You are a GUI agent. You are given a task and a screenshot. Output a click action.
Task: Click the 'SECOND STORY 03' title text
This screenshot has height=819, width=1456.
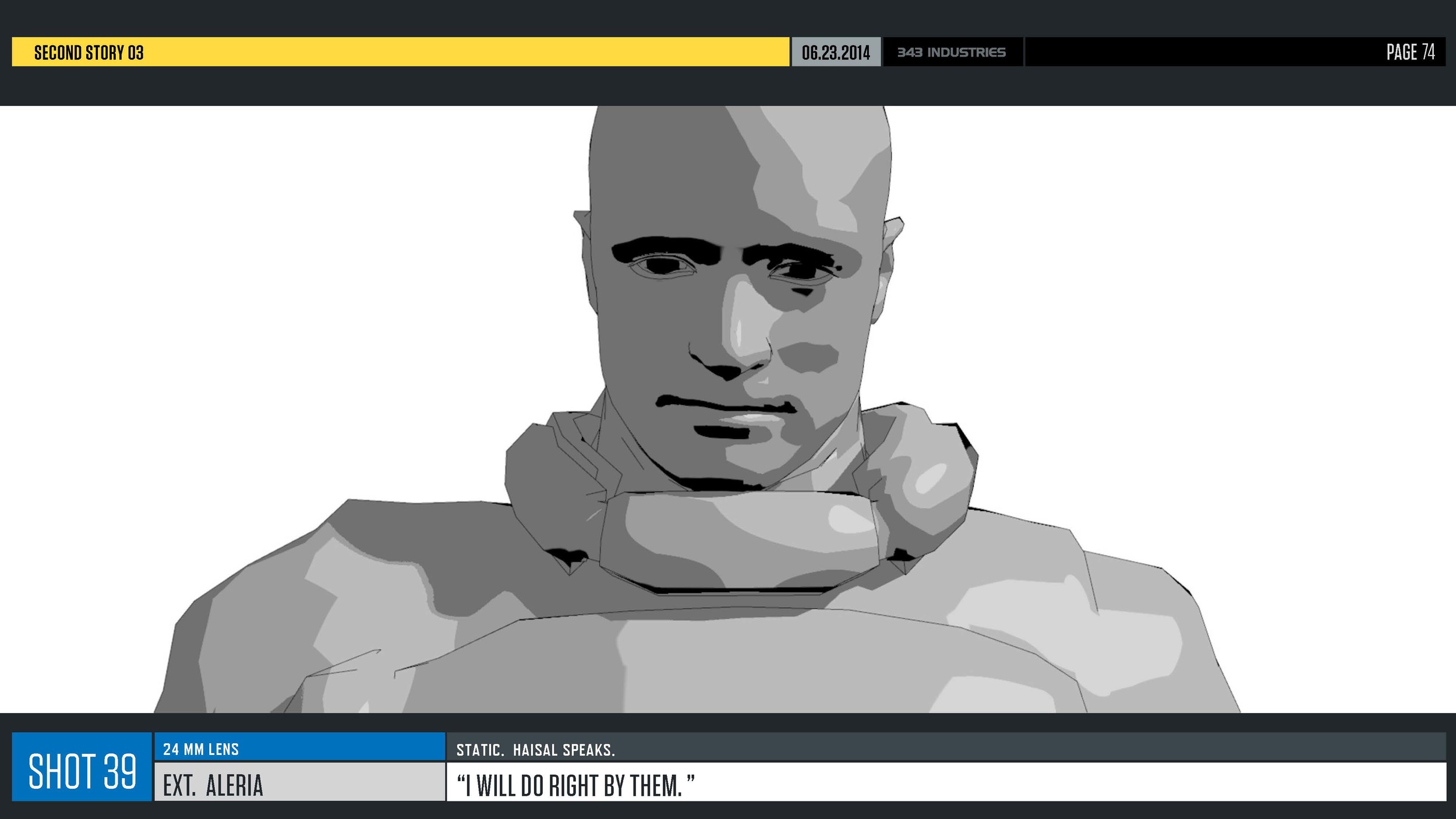click(89, 52)
